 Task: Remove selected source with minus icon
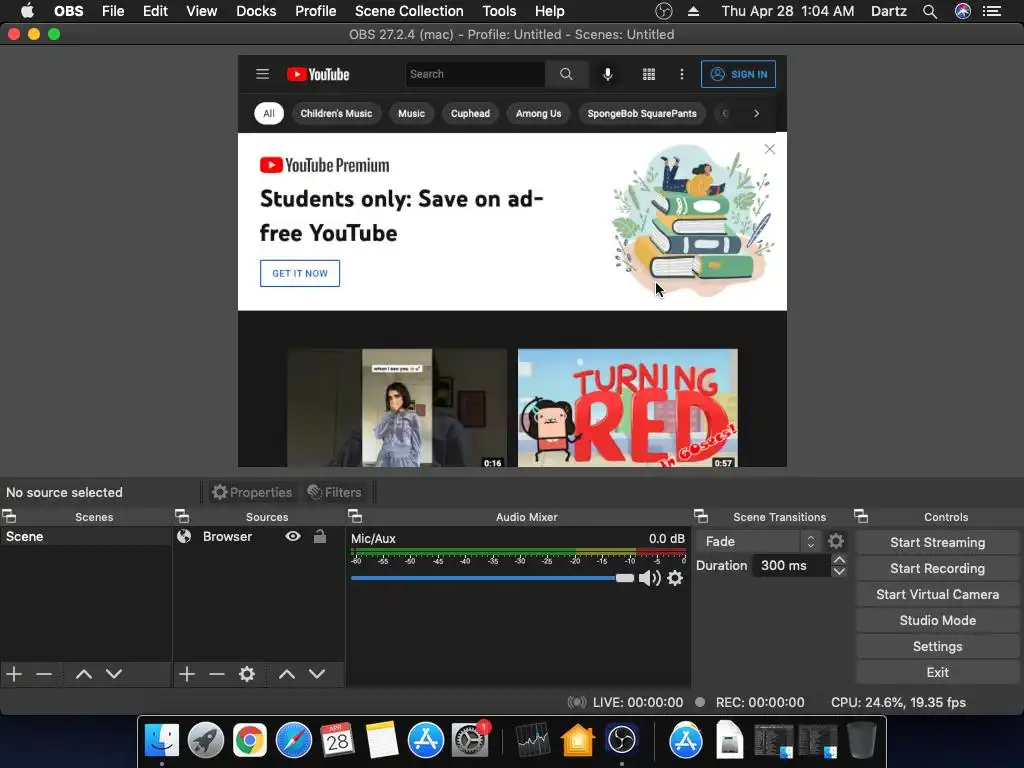pos(217,674)
